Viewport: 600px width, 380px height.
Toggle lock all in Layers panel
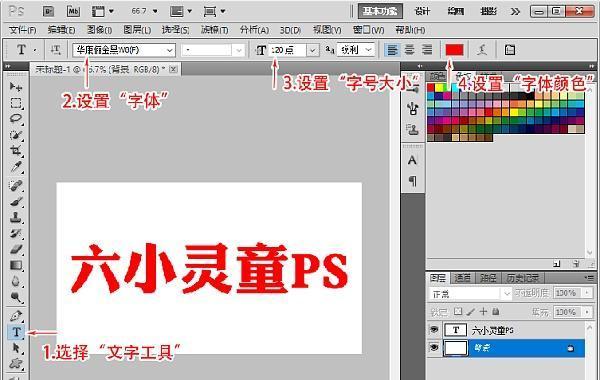[x=496, y=312]
